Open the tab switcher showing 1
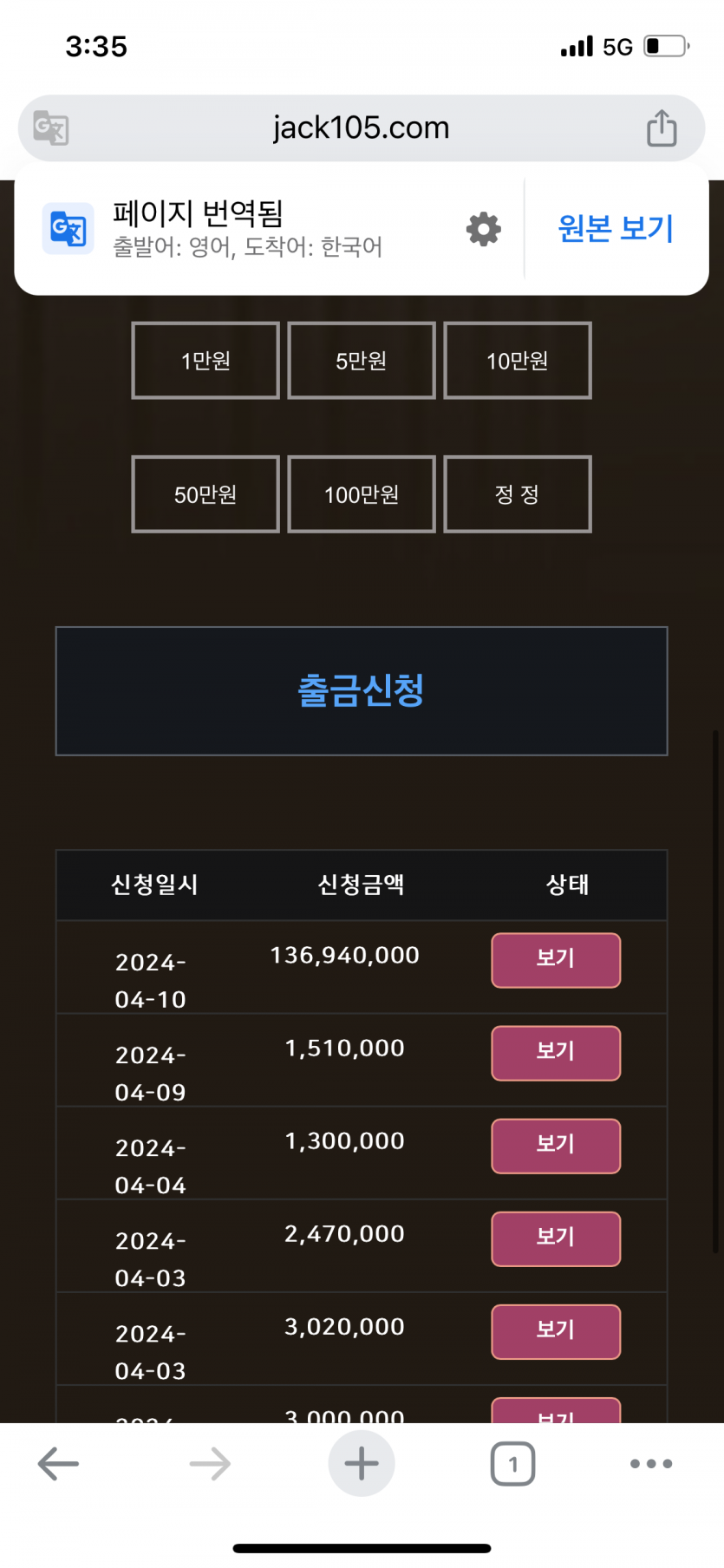 [513, 1464]
